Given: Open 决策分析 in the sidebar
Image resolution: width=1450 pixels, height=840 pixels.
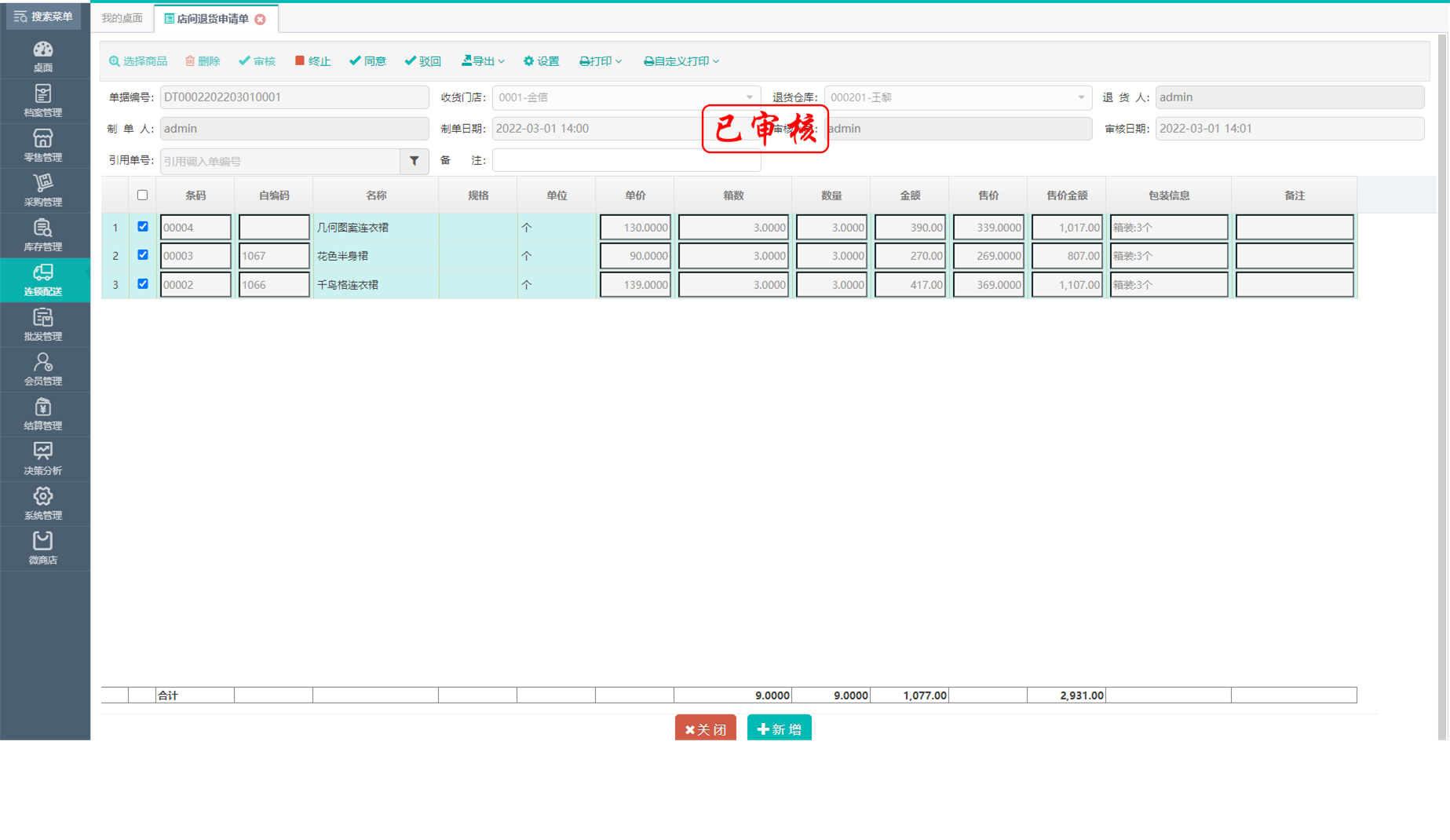Looking at the screenshot, I should click(43, 459).
